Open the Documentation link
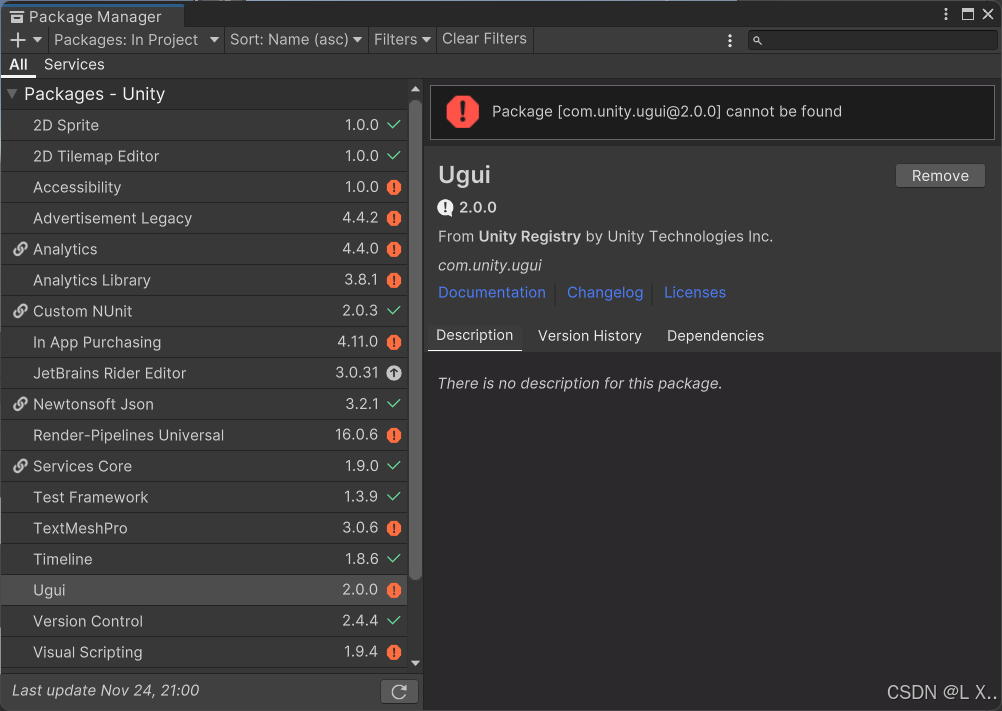Viewport: 1002px width, 711px height. point(492,293)
